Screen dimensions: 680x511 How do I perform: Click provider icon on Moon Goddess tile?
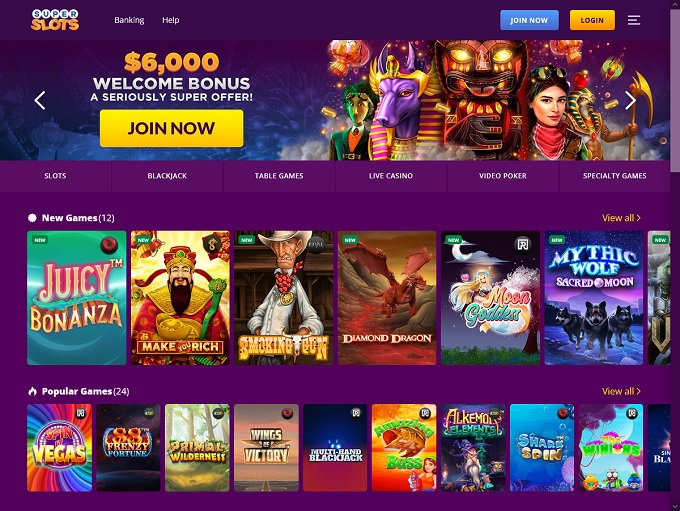tap(523, 245)
